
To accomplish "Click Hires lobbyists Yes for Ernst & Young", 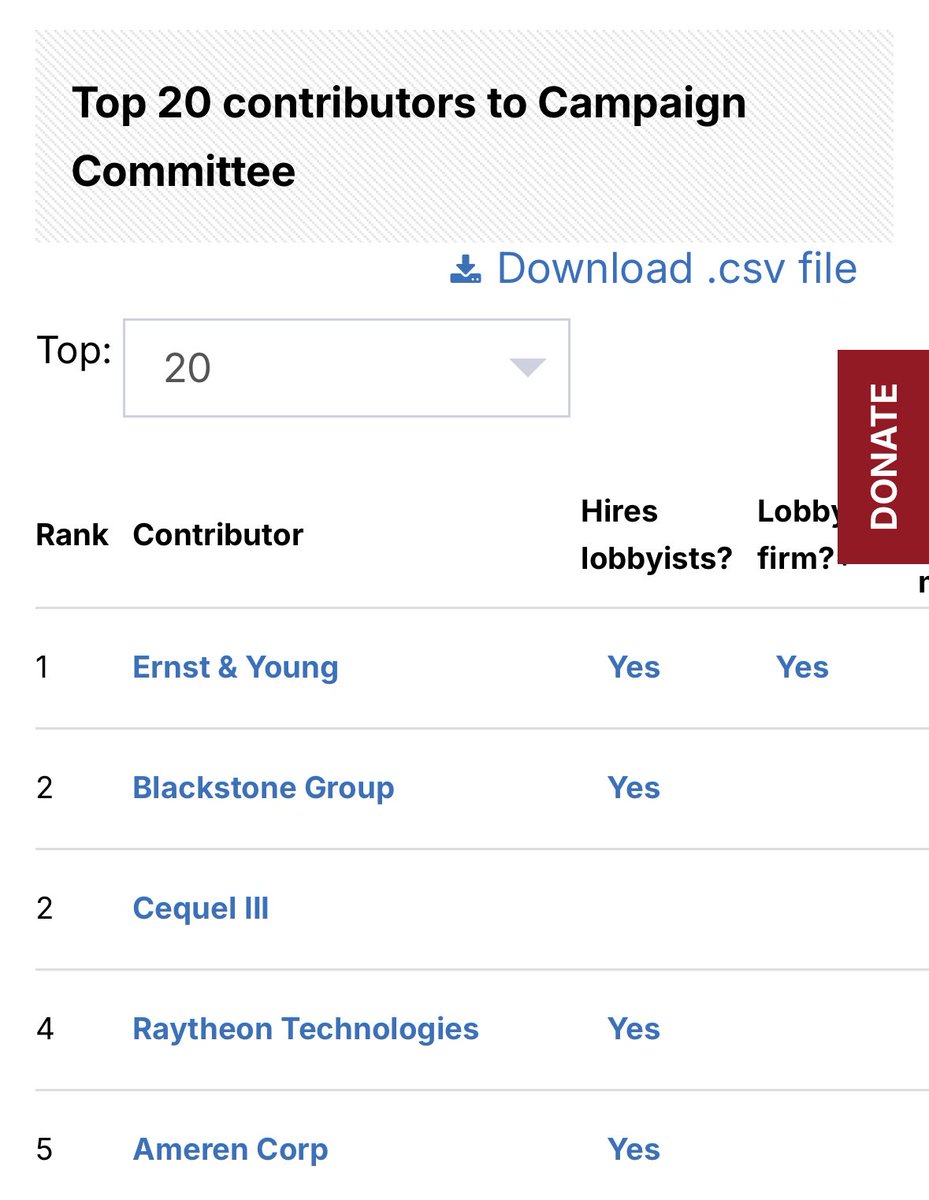I will click(634, 668).
